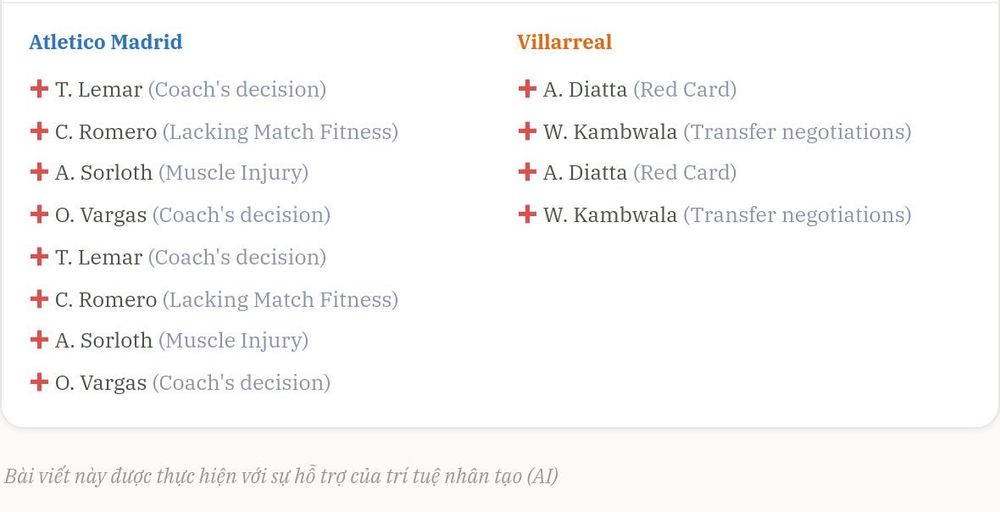Click the Villarreal team heading
Image resolution: width=1000 pixels, height=512 pixels.
coord(564,42)
